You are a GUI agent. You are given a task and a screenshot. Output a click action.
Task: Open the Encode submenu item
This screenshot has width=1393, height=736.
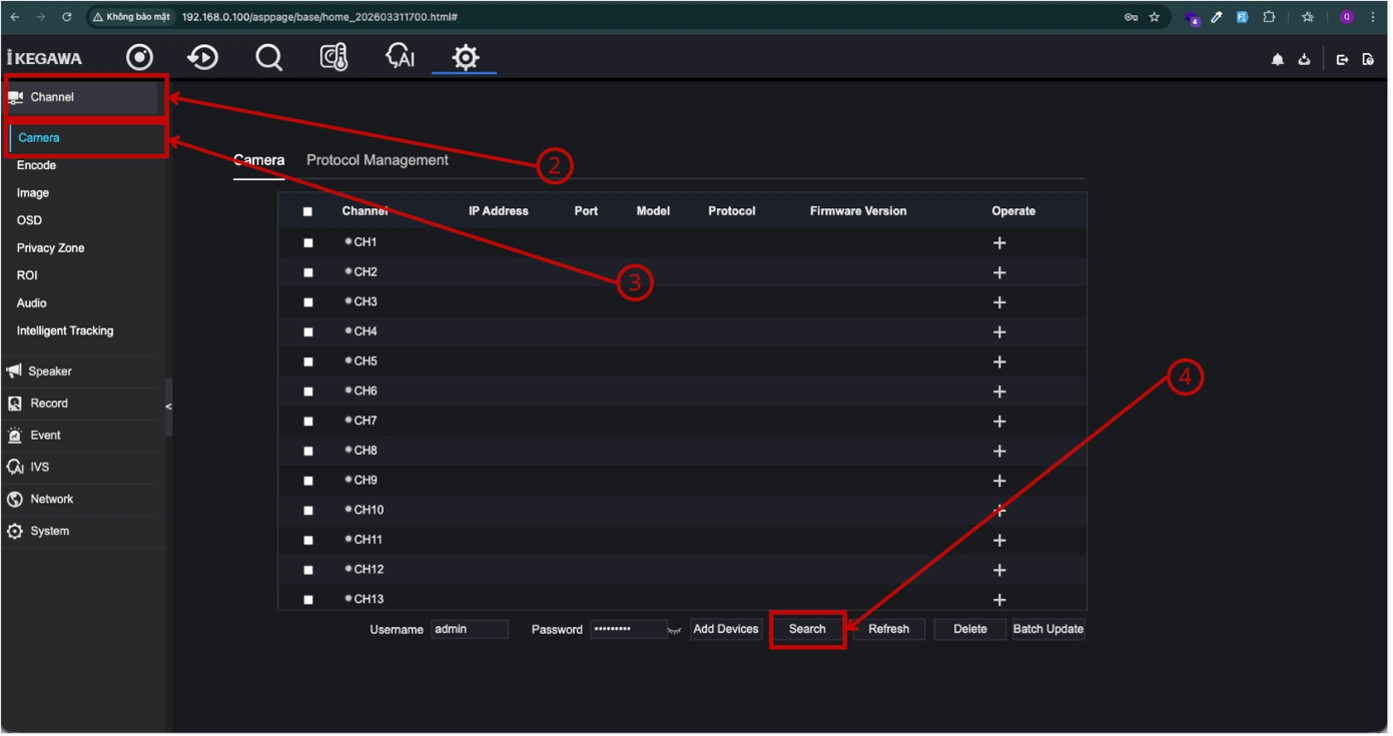(36, 165)
